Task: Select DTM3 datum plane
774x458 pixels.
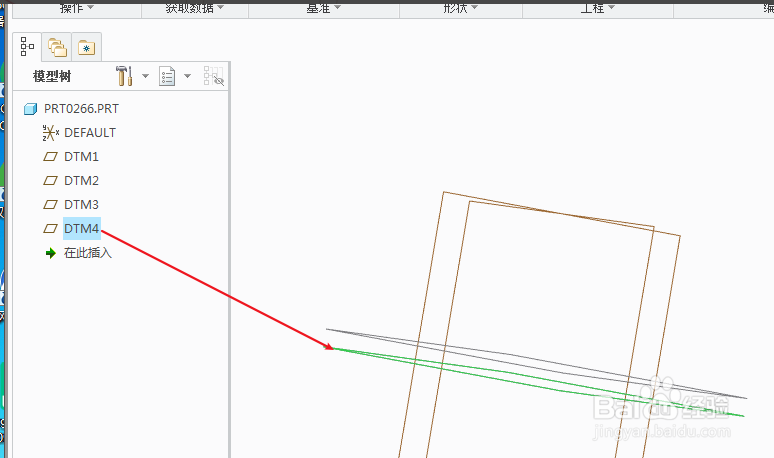Action: click(x=81, y=204)
